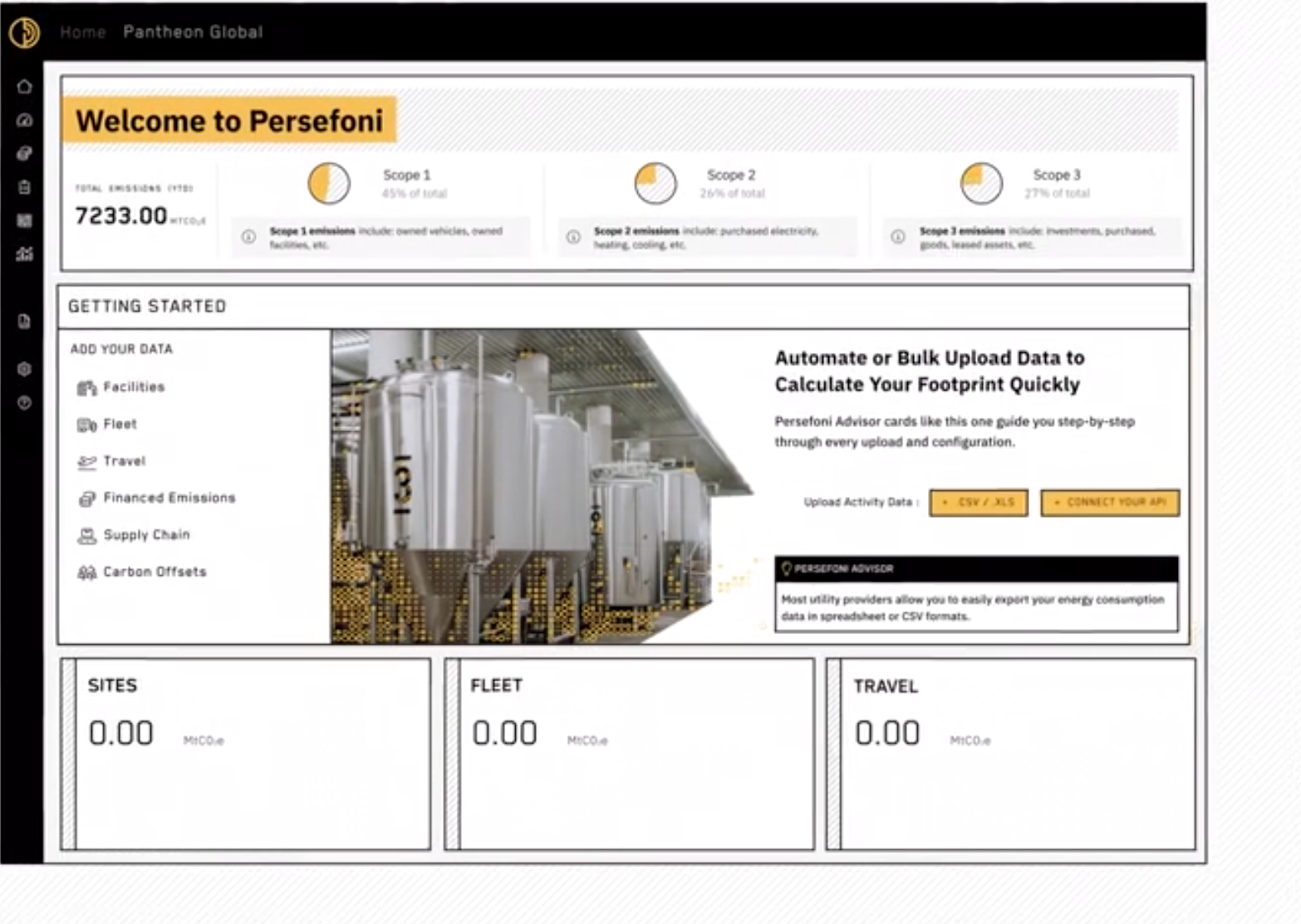Click the Financed Emissions icon

click(x=86, y=499)
